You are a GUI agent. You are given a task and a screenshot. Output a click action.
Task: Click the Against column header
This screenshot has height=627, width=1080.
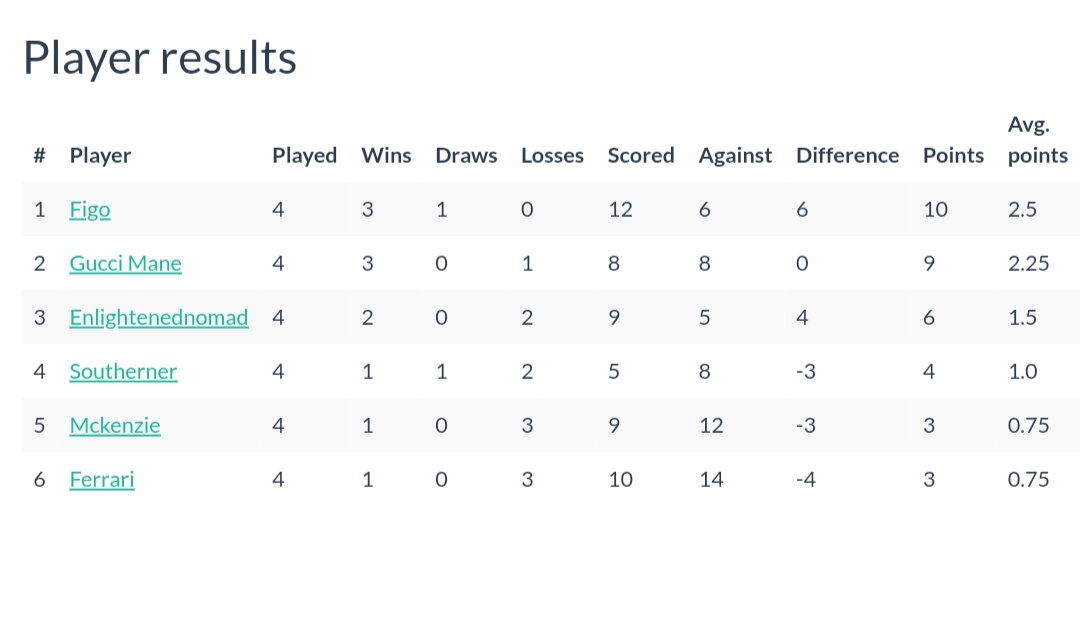point(735,156)
